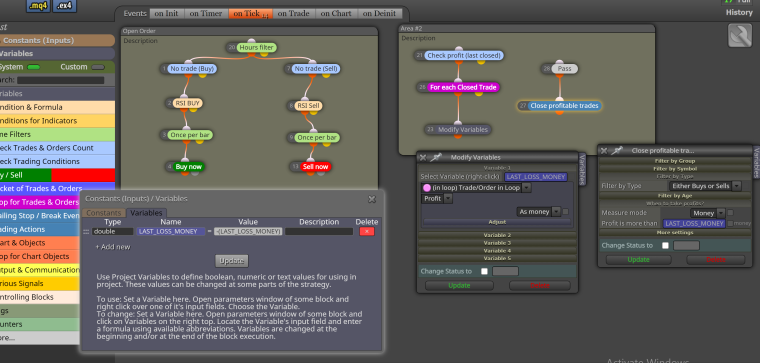The image size is (760, 363).
Task: Switch to the on Init event tab
Action: pos(166,13)
